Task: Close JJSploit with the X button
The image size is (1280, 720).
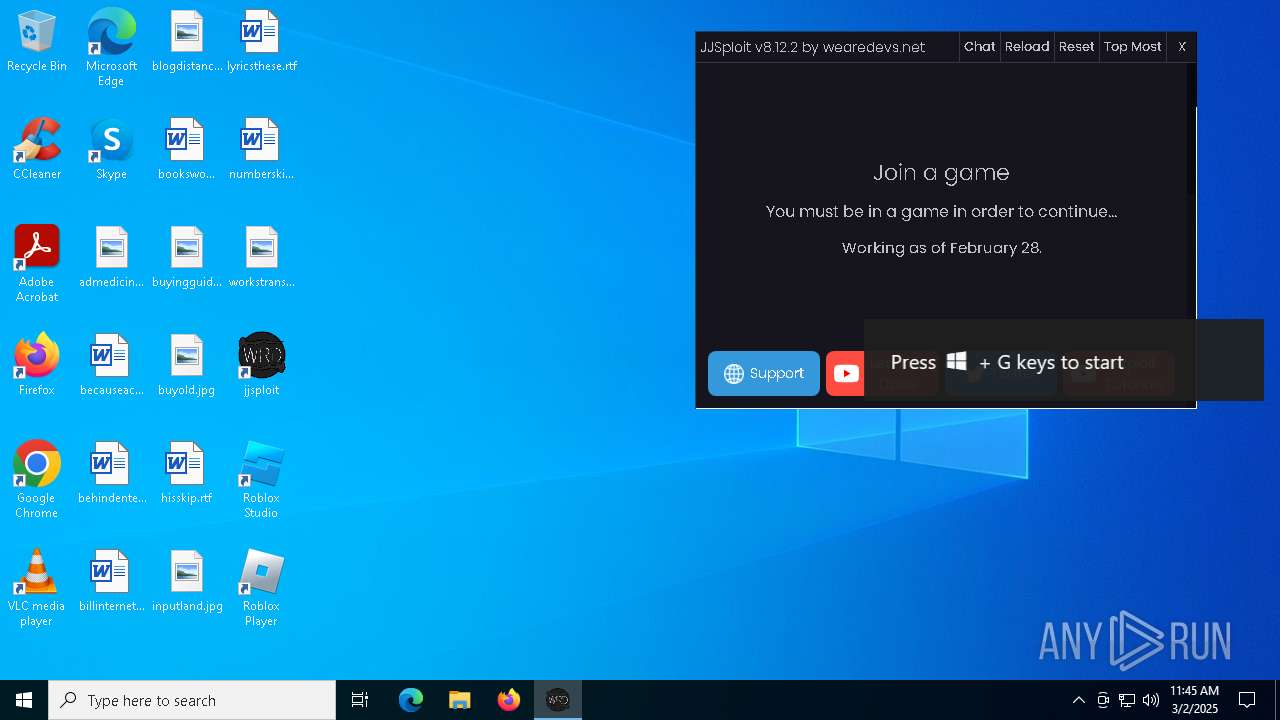Action: [1182, 47]
